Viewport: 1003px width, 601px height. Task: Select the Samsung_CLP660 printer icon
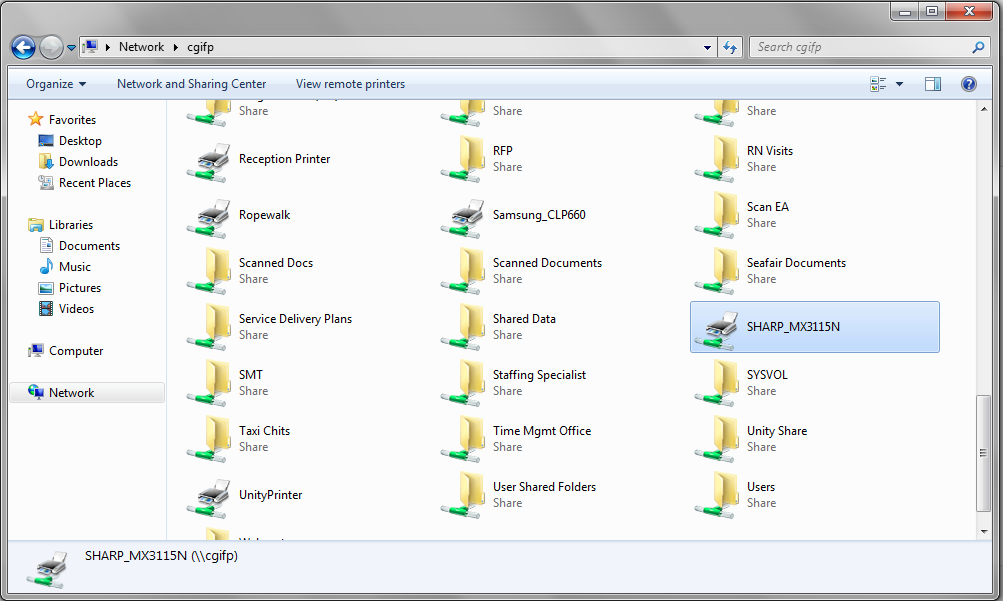[464, 216]
